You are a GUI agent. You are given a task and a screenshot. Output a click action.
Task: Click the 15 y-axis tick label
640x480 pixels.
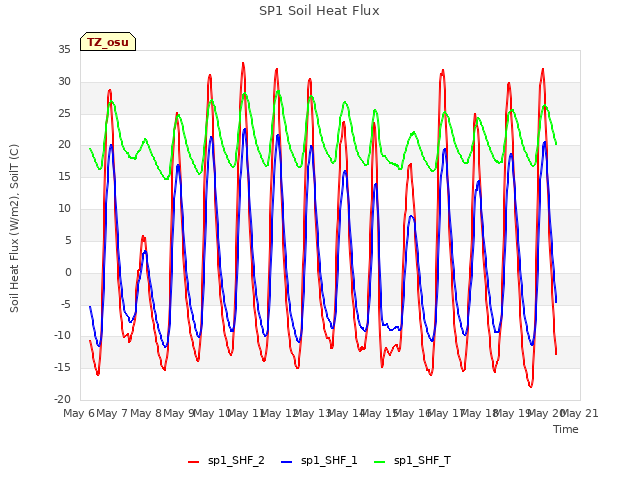point(64,176)
